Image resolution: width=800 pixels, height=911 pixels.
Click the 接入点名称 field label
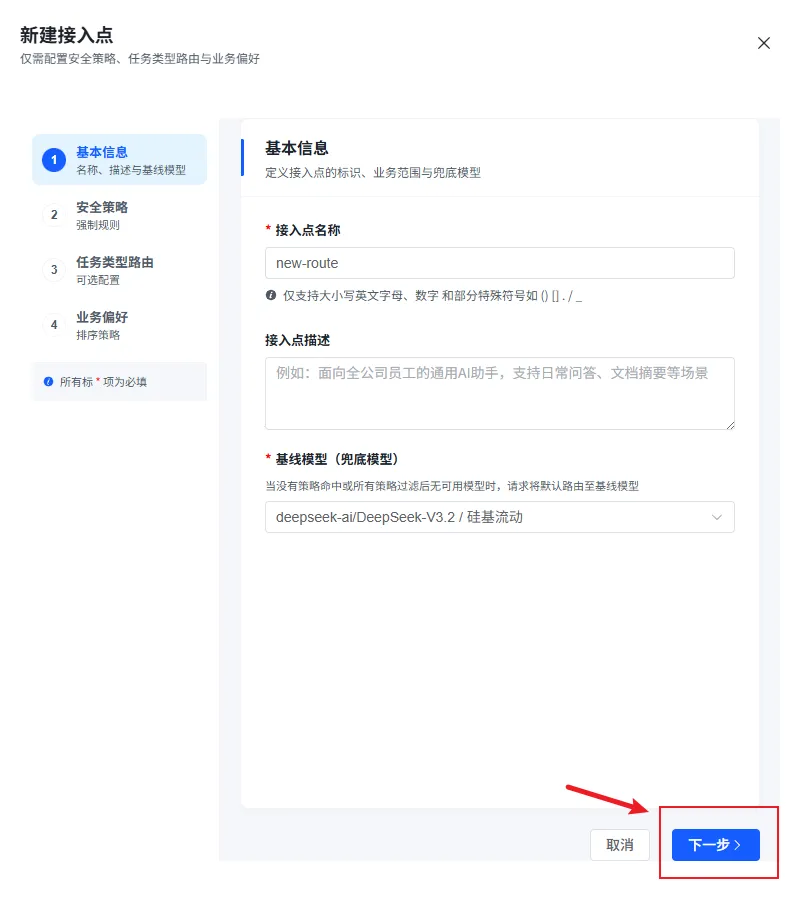coord(308,230)
